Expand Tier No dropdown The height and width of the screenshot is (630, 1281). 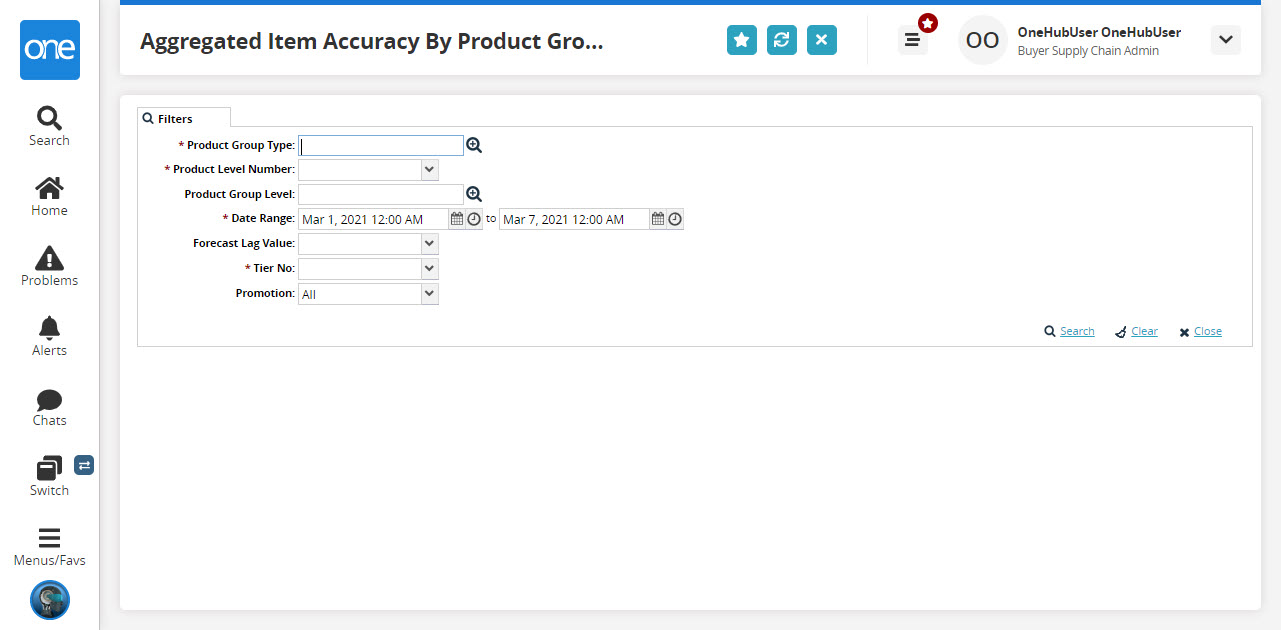pos(429,268)
